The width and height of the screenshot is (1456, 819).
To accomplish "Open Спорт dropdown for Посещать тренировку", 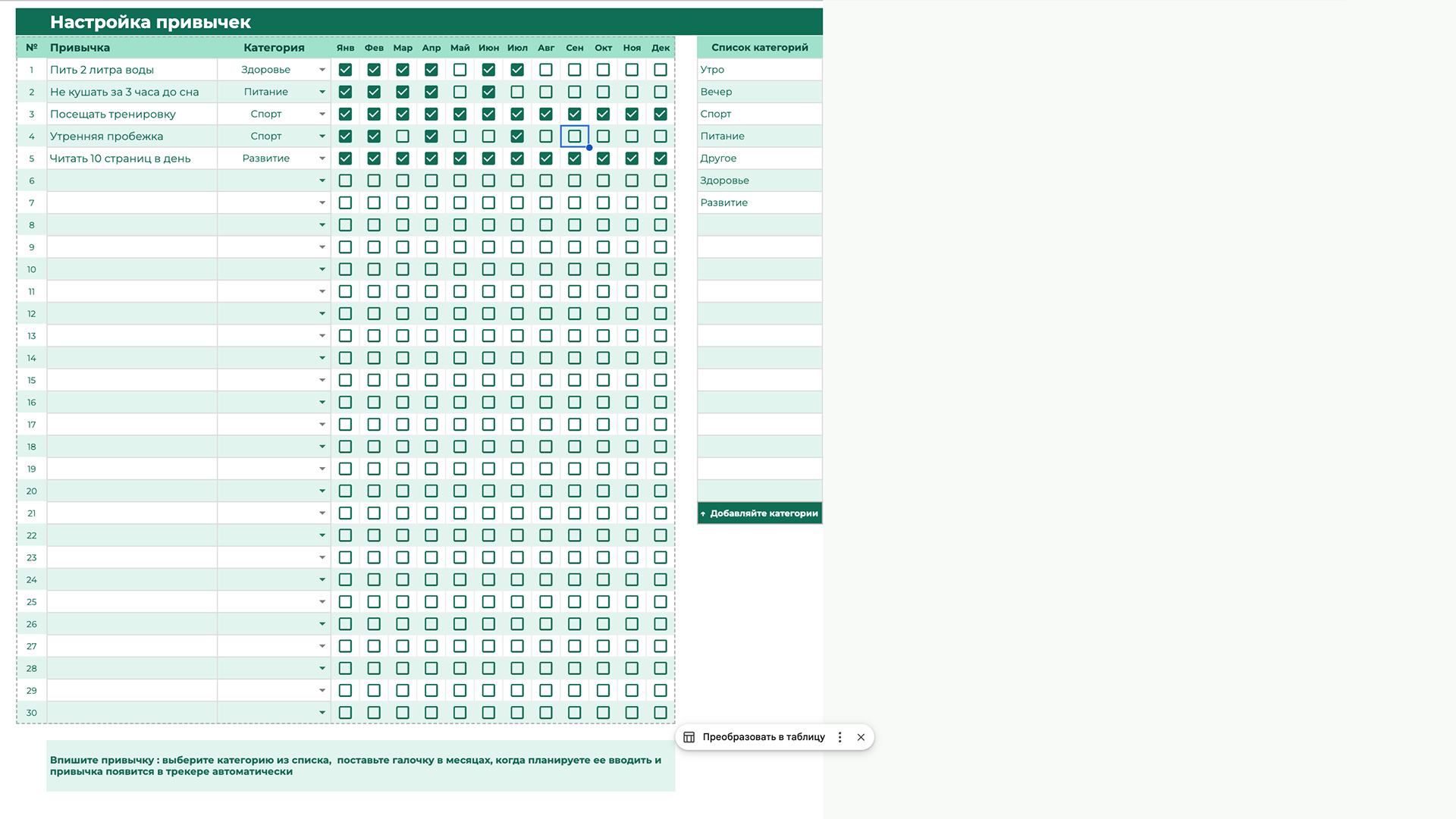I will pos(322,114).
